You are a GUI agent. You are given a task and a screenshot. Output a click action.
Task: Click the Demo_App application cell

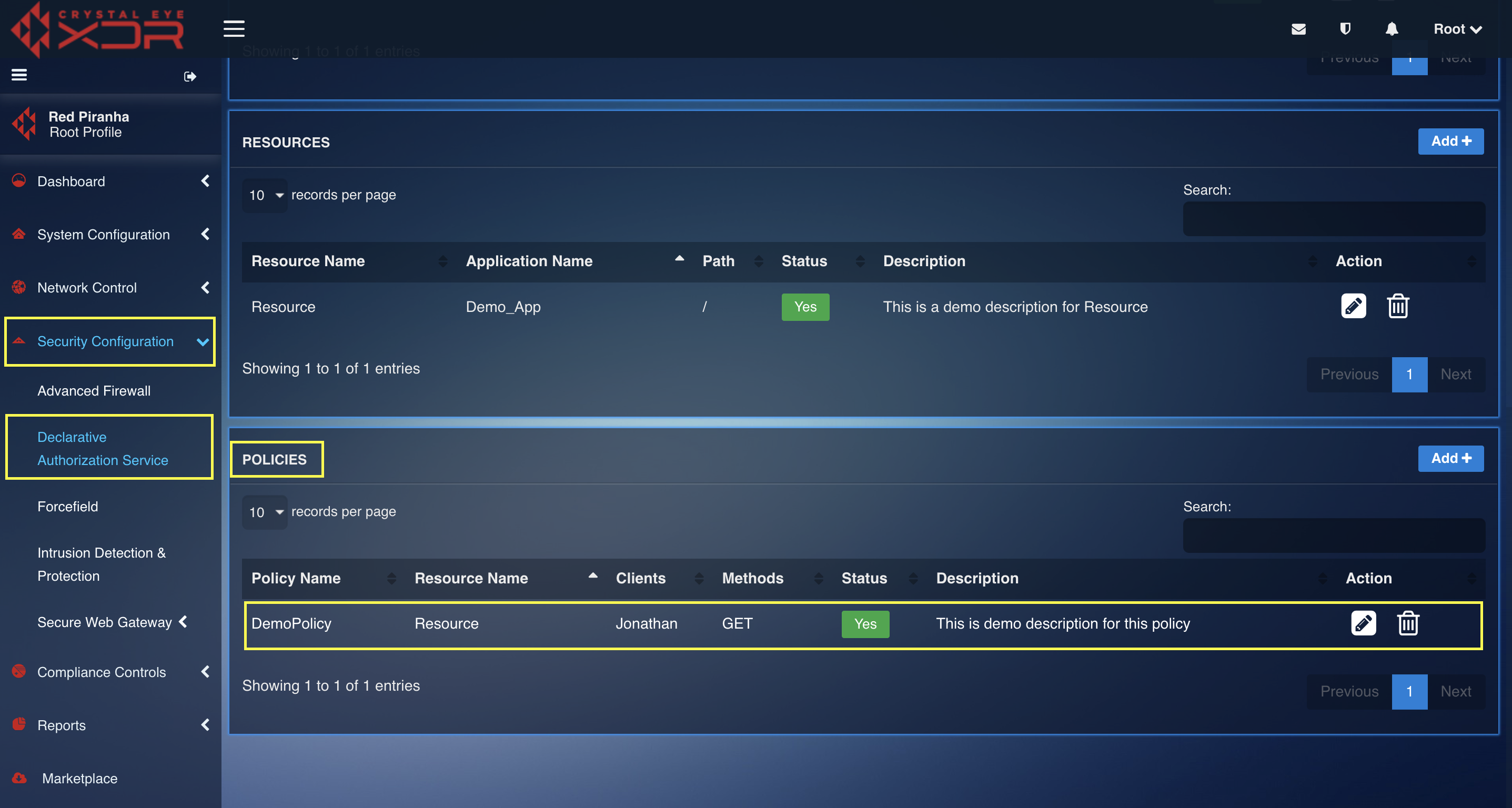503,307
